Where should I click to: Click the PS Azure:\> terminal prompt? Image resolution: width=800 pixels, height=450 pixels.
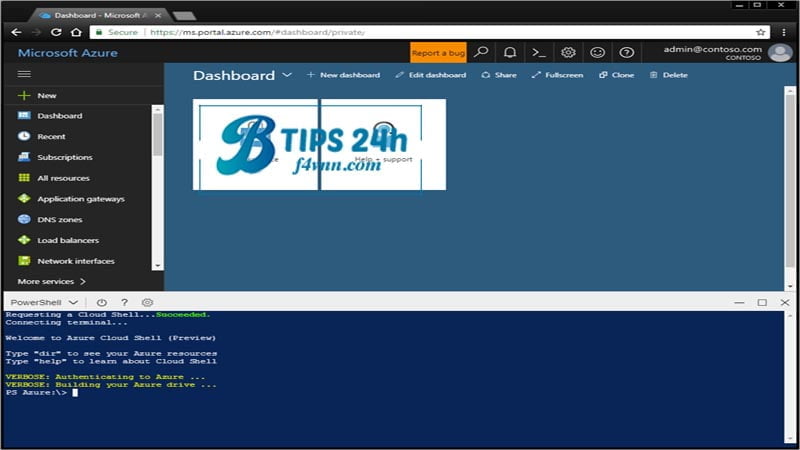pos(36,392)
